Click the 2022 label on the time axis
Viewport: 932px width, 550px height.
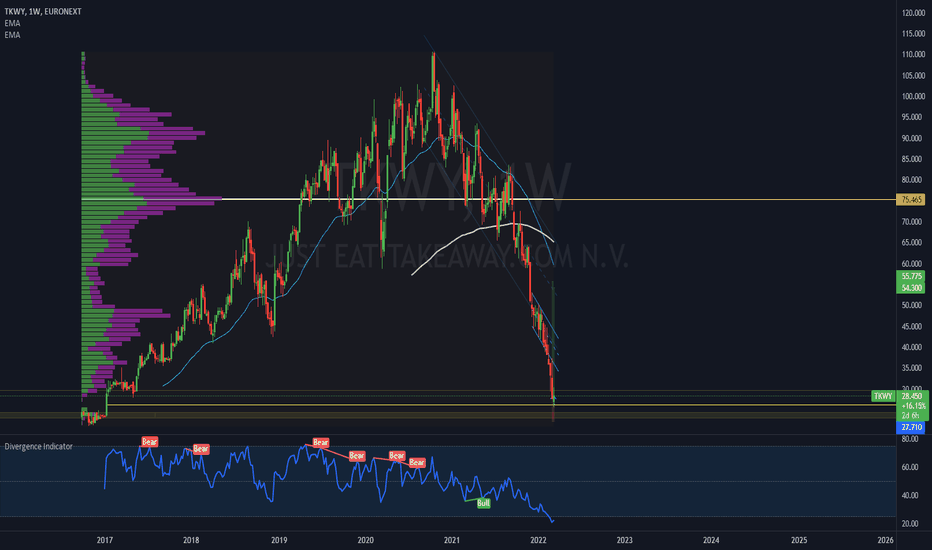click(x=538, y=540)
